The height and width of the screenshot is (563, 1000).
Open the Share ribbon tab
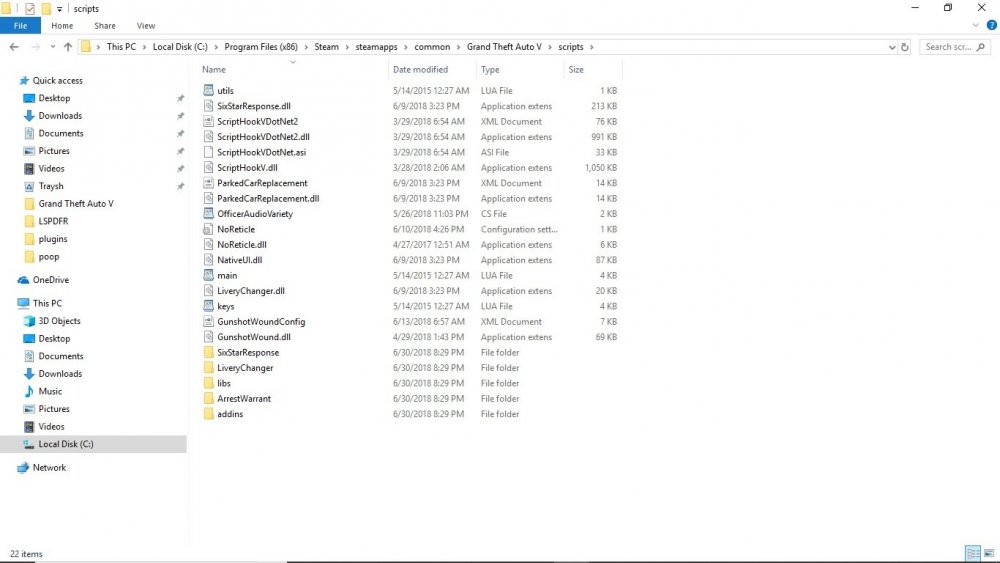coord(105,26)
